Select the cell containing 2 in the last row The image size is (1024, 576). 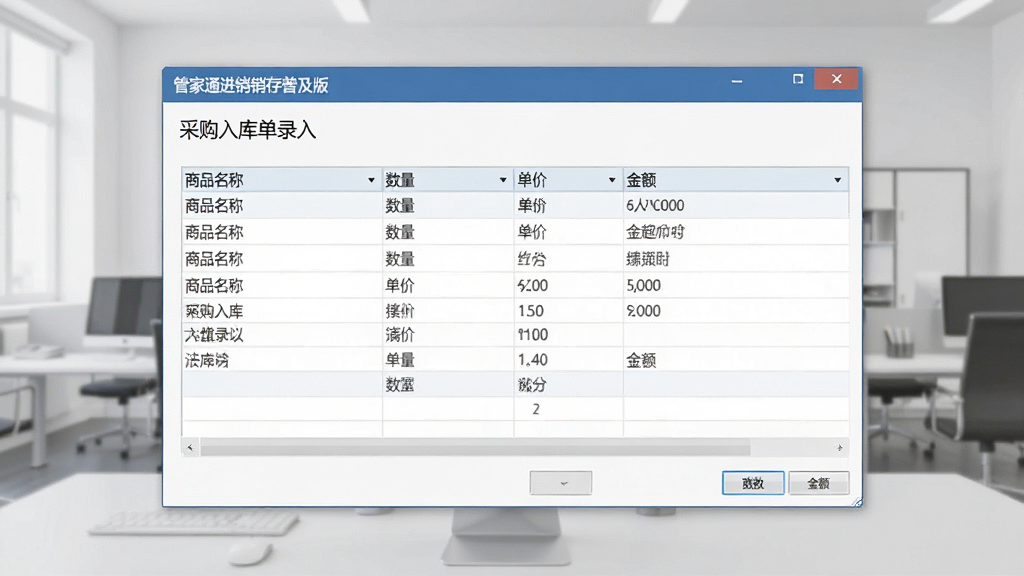[x=569, y=409]
